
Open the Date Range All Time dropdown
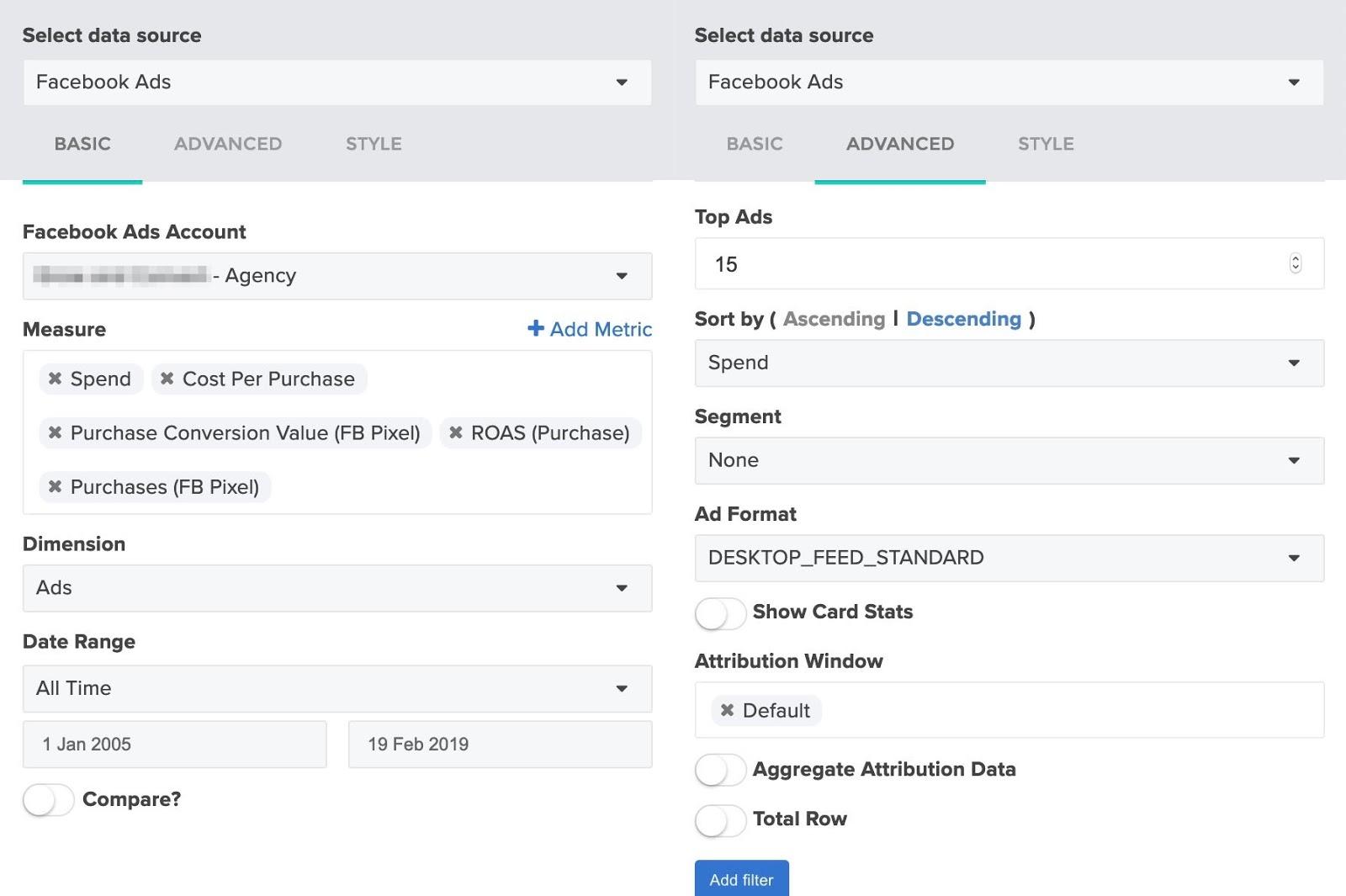tap(337, 688)
